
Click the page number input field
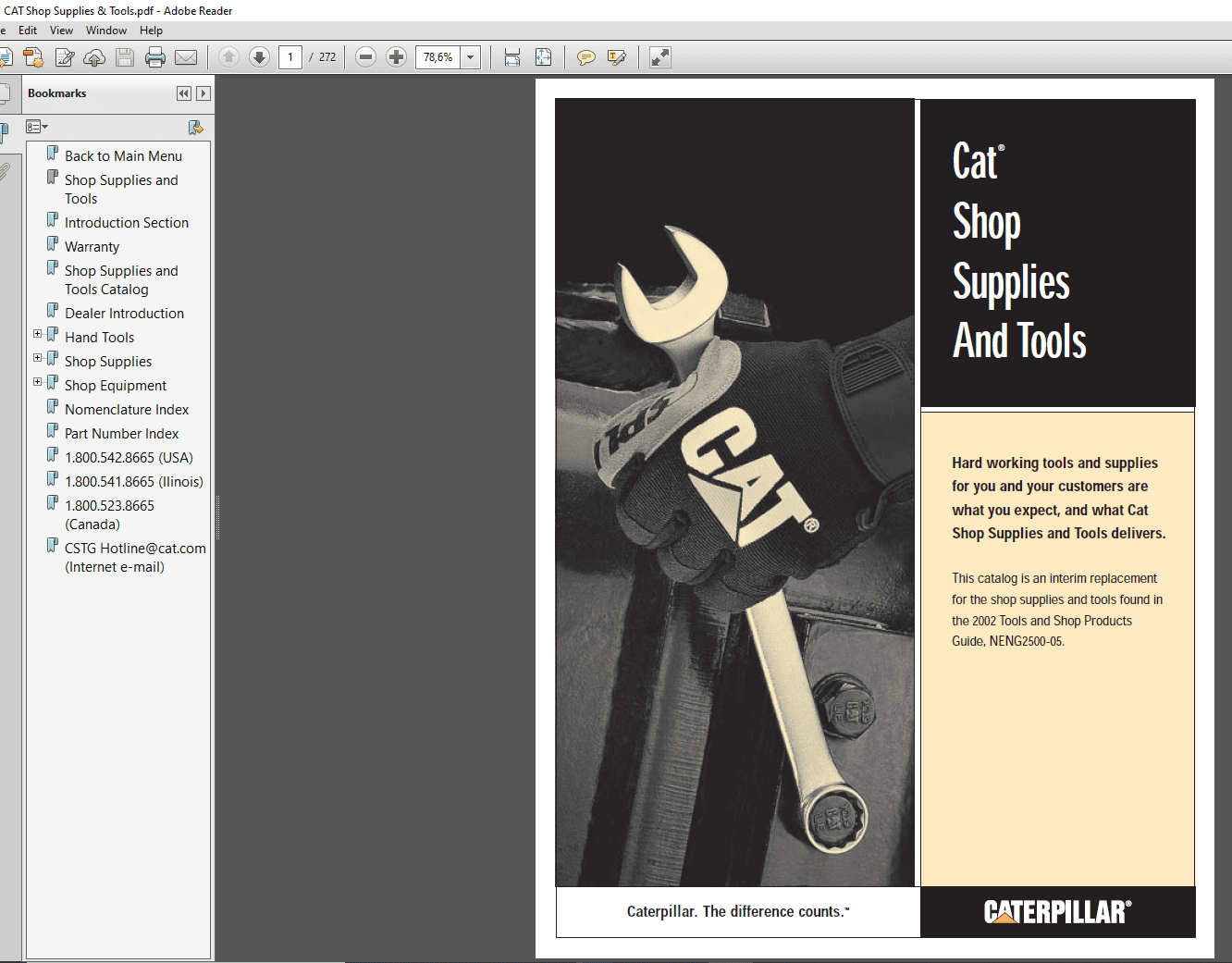pyautogui.click(x=290, y=57)
